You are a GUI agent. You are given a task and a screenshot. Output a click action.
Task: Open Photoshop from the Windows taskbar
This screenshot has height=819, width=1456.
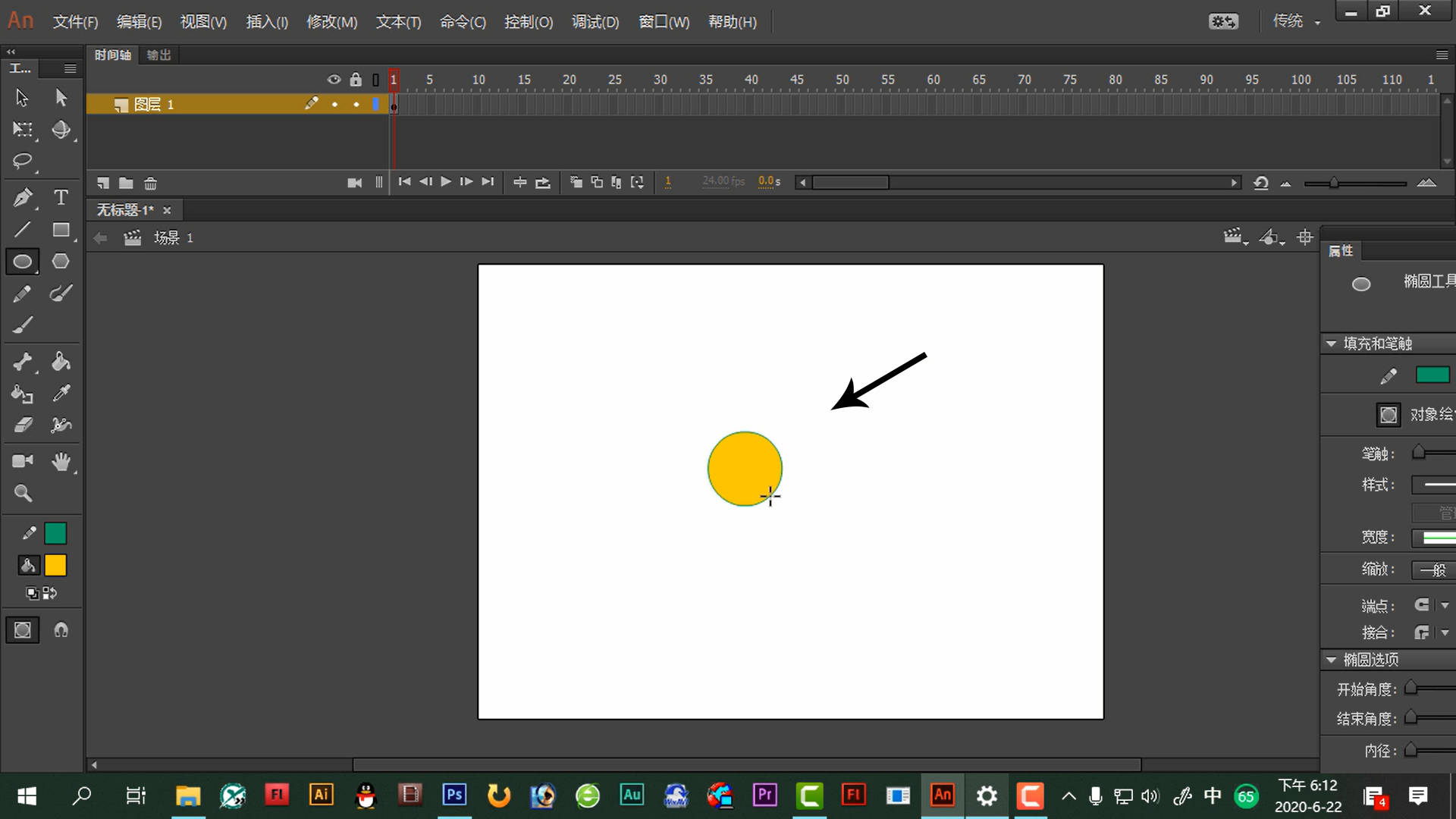coord(453,795)
